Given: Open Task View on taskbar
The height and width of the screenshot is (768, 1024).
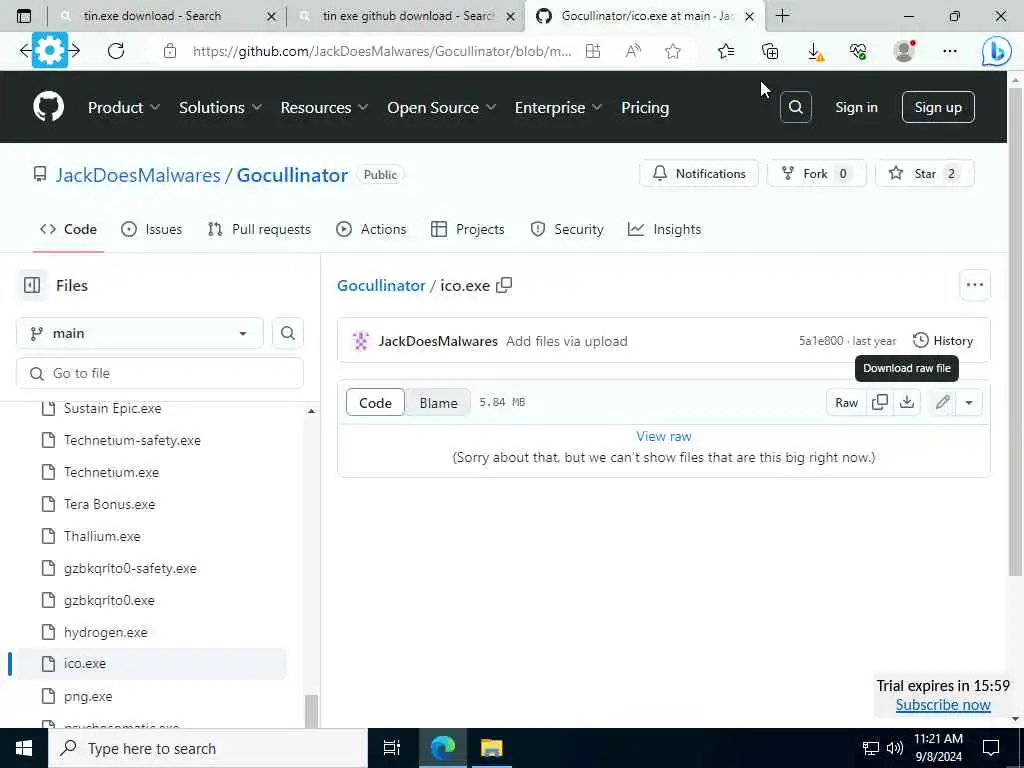Looking at the screenshot, I should (391, 748).
